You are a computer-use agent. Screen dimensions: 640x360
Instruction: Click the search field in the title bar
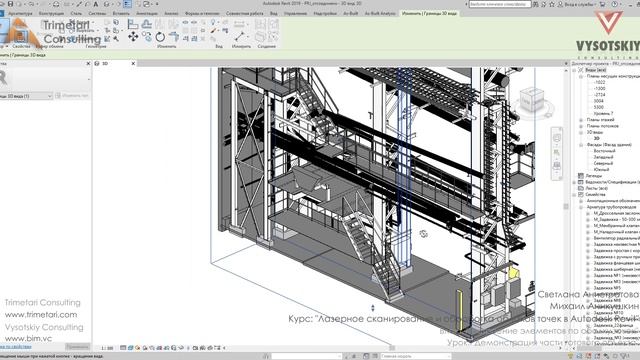click(500, 4)
